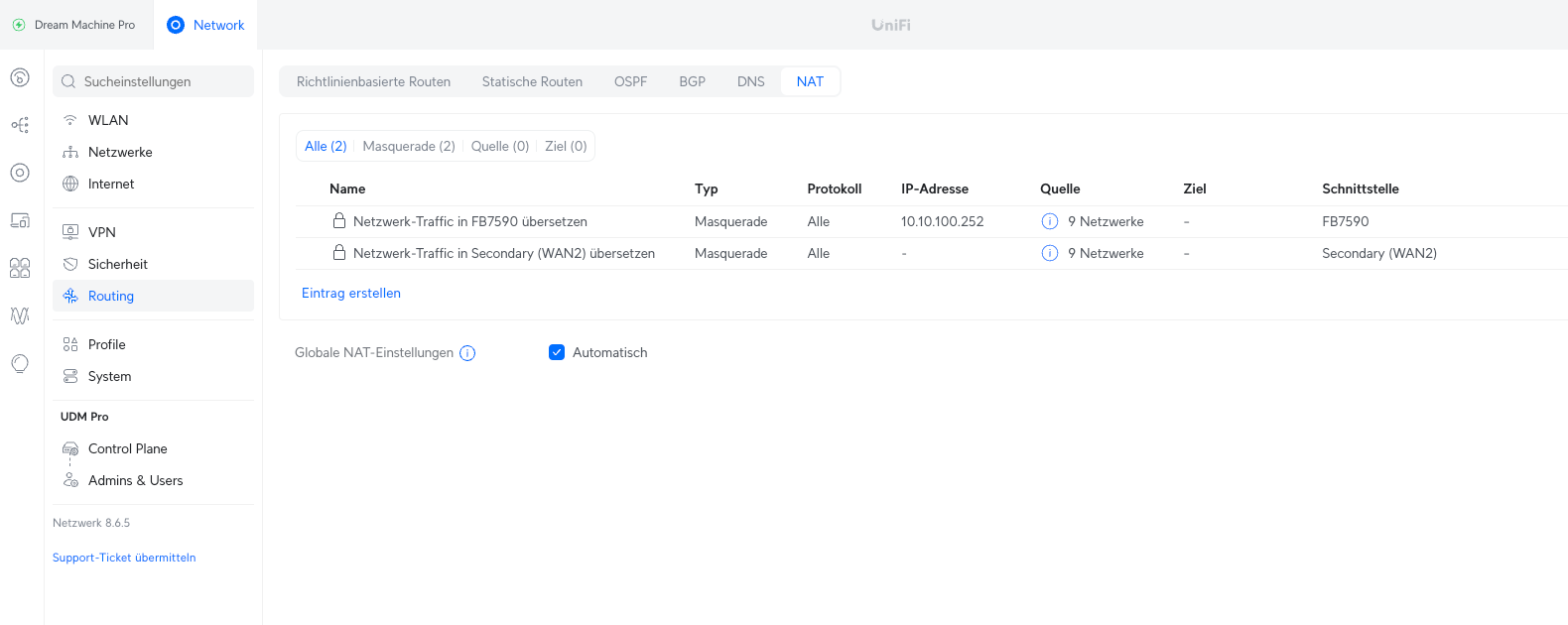This screenshot has width=1568, height=625.
Task: Click Support-Ticket übermitteln link
Action: point(124,558)
